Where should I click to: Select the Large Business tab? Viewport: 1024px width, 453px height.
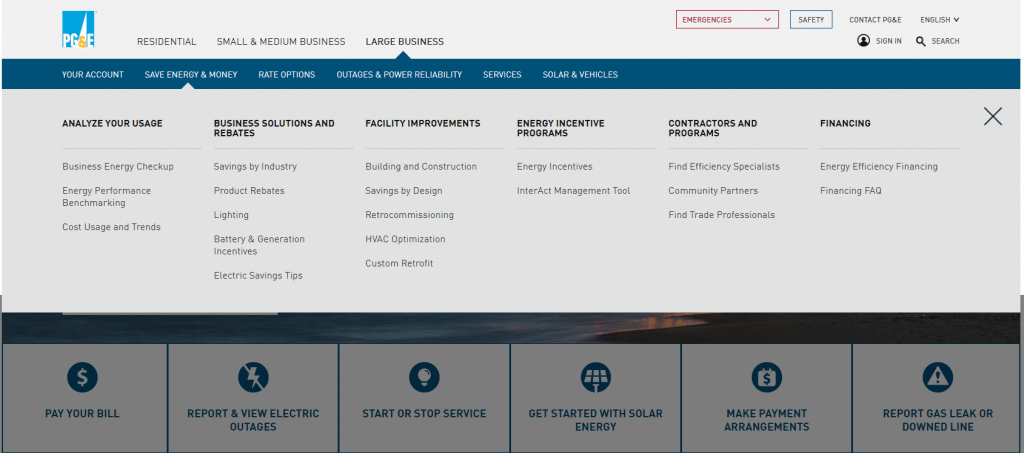point(404,42)
